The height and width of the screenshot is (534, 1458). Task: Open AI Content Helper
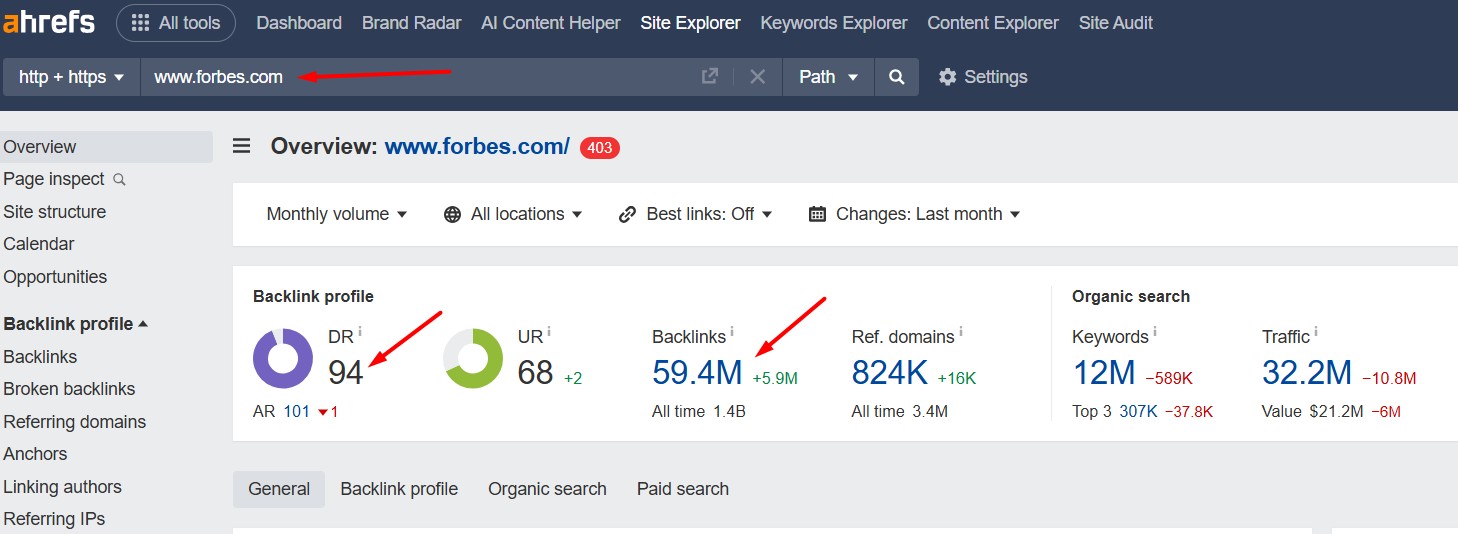(551, 23)
